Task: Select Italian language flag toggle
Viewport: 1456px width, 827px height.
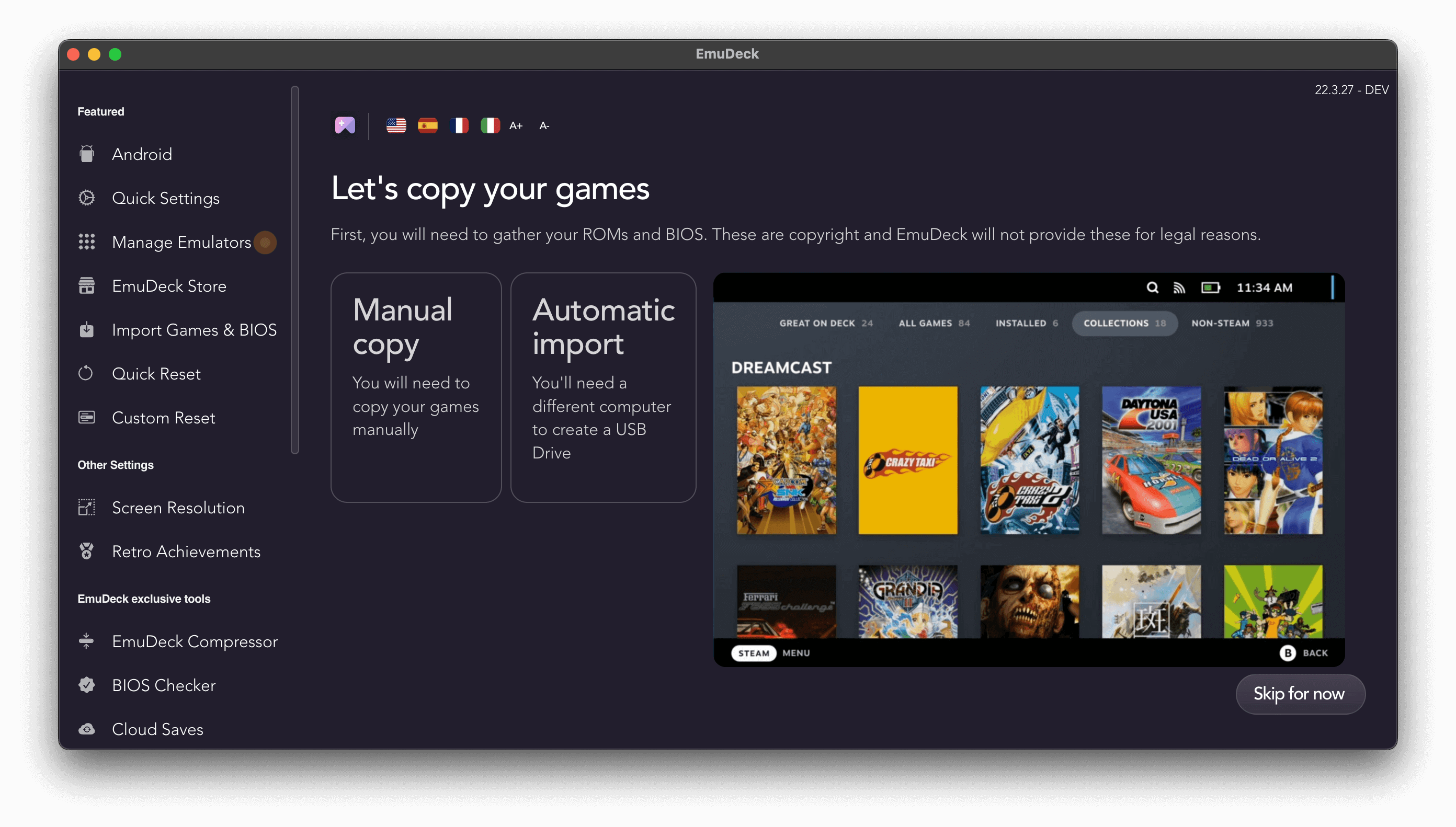Action: [x=490, y=125]
